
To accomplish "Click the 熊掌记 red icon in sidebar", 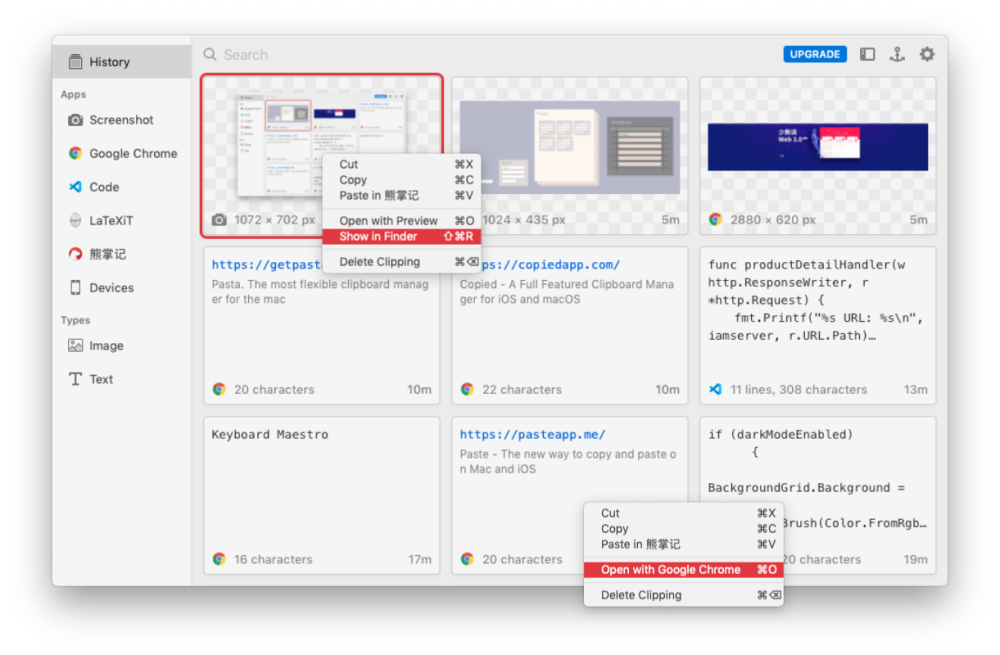I will 75,254.
